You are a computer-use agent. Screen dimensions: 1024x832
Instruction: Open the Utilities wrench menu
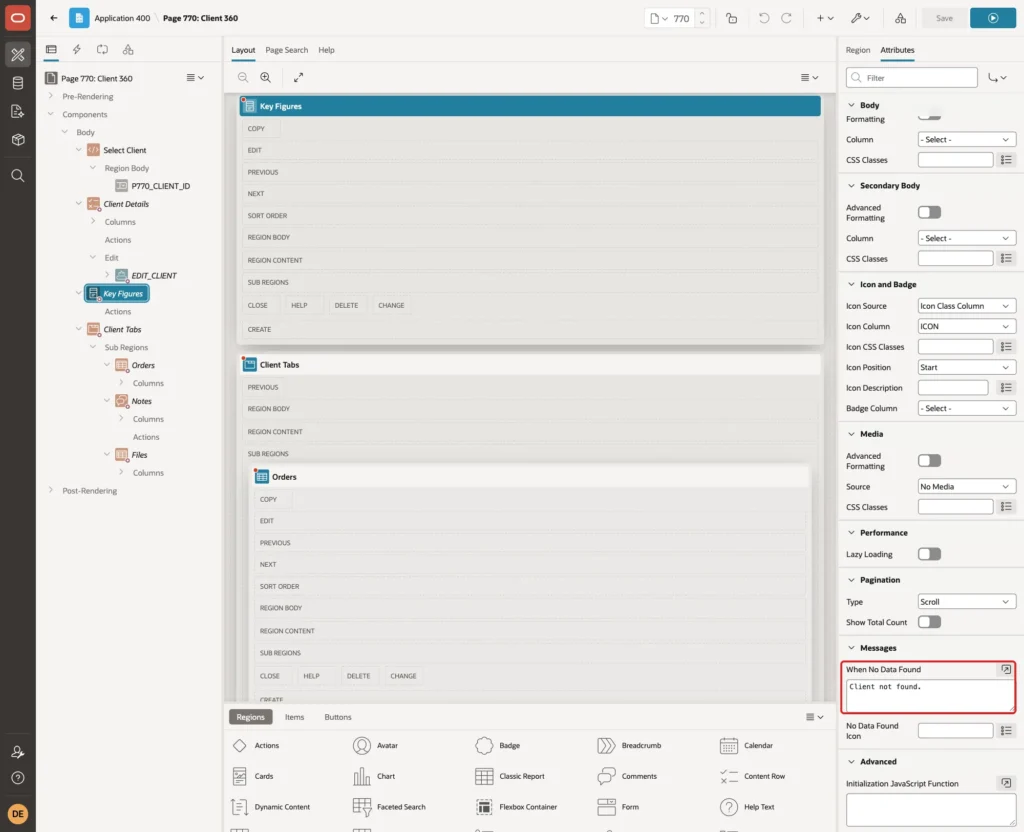[860, 18]
